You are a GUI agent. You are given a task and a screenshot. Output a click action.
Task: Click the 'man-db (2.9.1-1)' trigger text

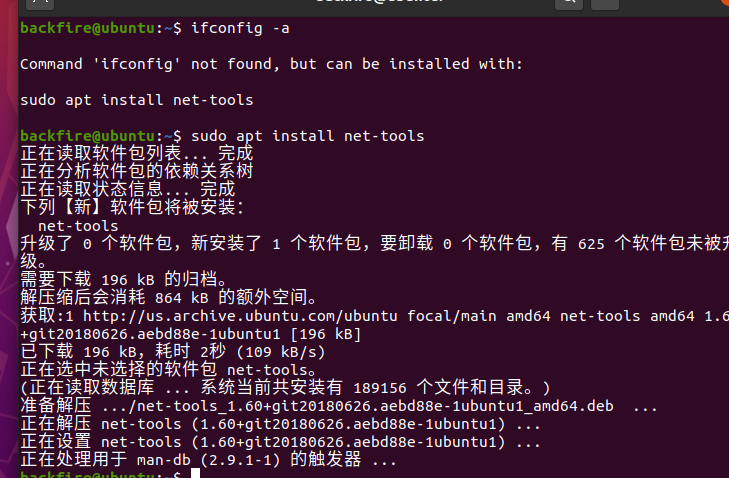tap(209, 460)
